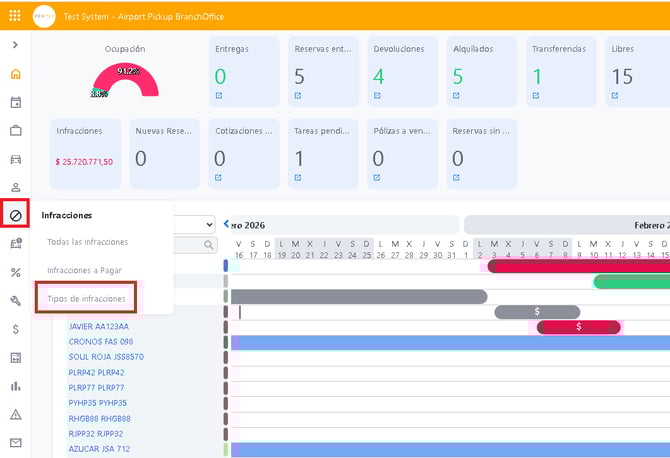Click the briefcase icon in sidebar

[x=15, y=130]
